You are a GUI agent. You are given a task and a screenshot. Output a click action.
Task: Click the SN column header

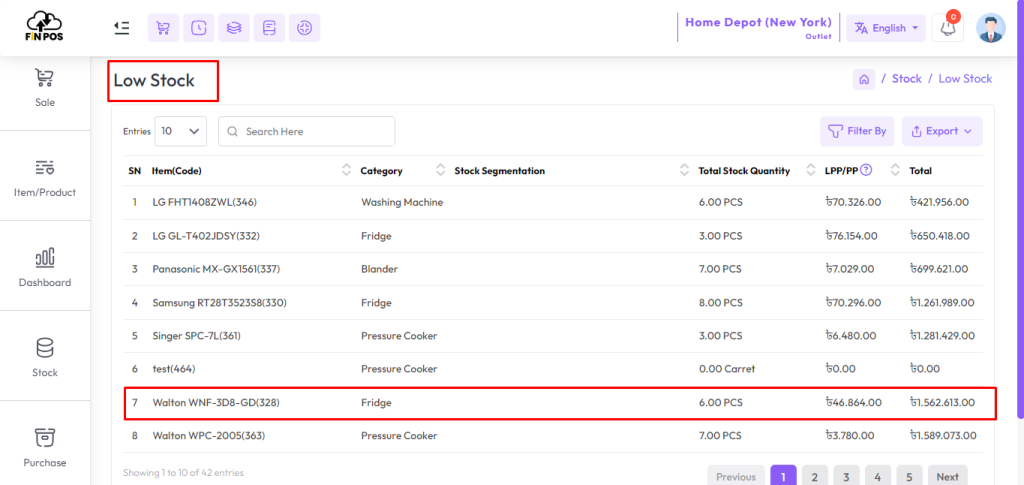point(135,171)
